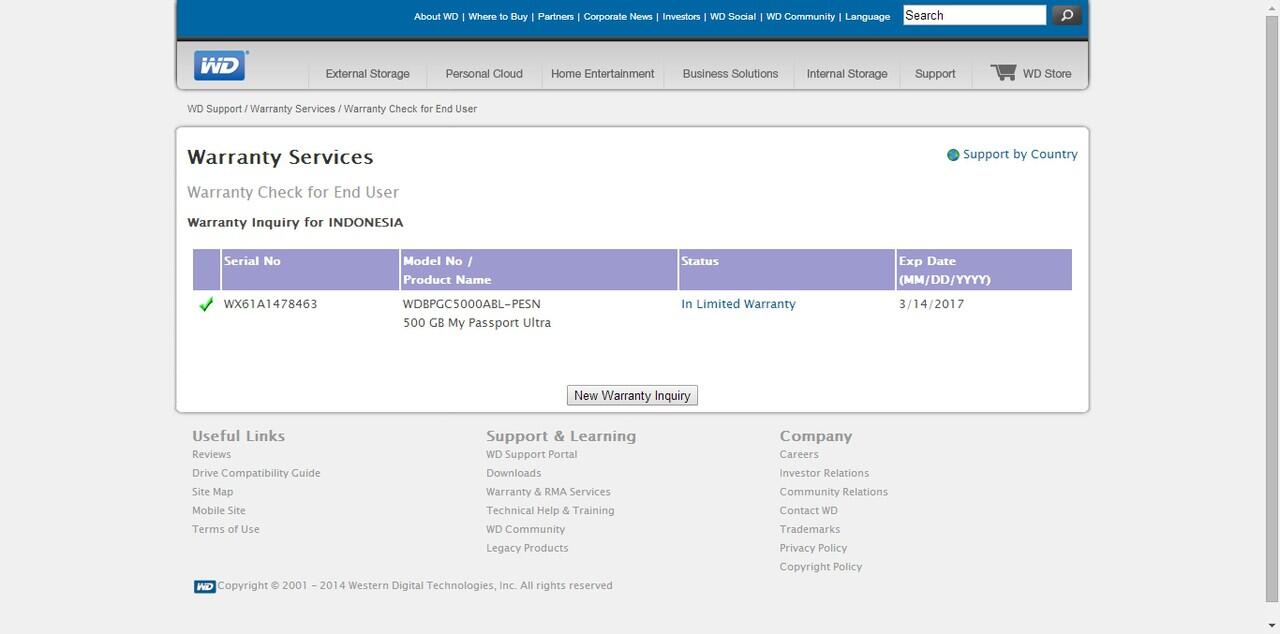Click the New Warranty Inquiry button
Screen dimensions: 1280x634
click(632, 396)
